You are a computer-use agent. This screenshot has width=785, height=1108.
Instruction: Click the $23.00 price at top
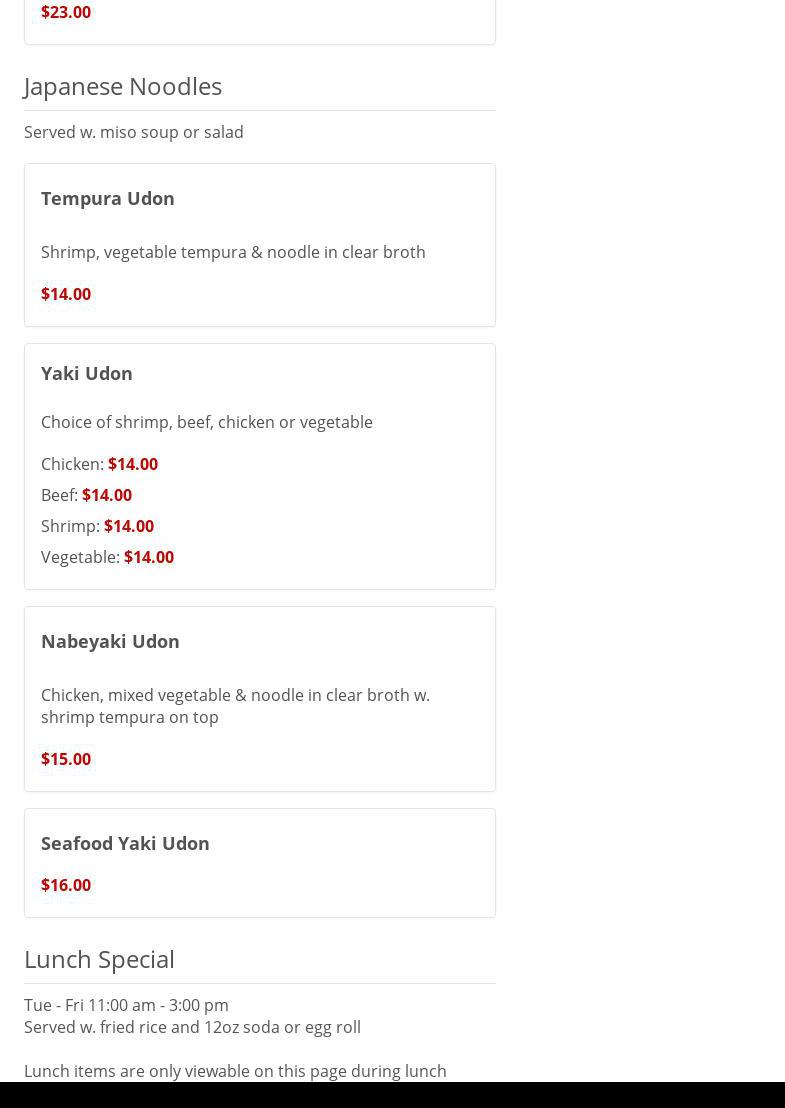tap(66, 12)
